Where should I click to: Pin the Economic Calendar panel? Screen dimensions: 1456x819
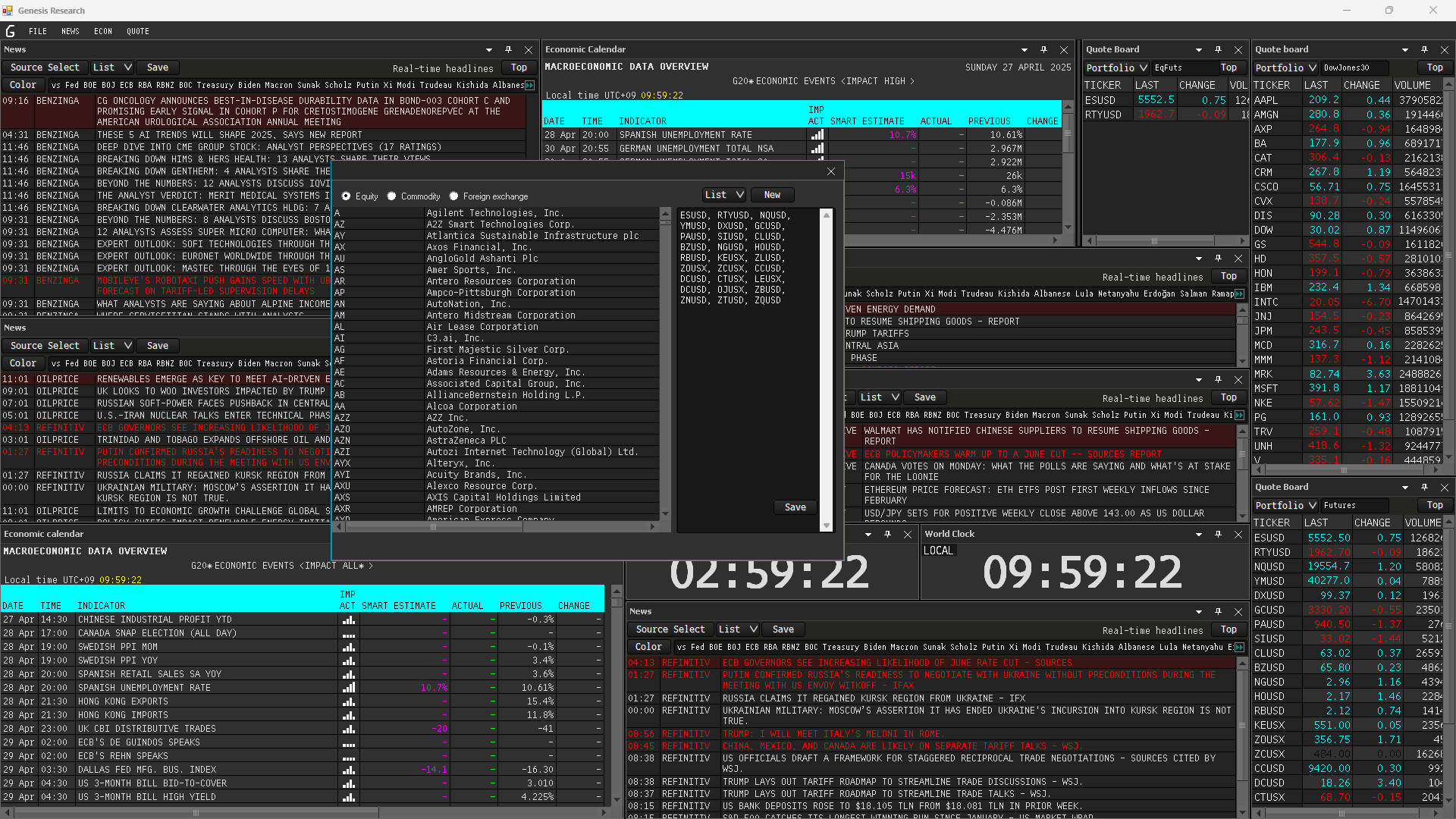[x=1043, y=49]
